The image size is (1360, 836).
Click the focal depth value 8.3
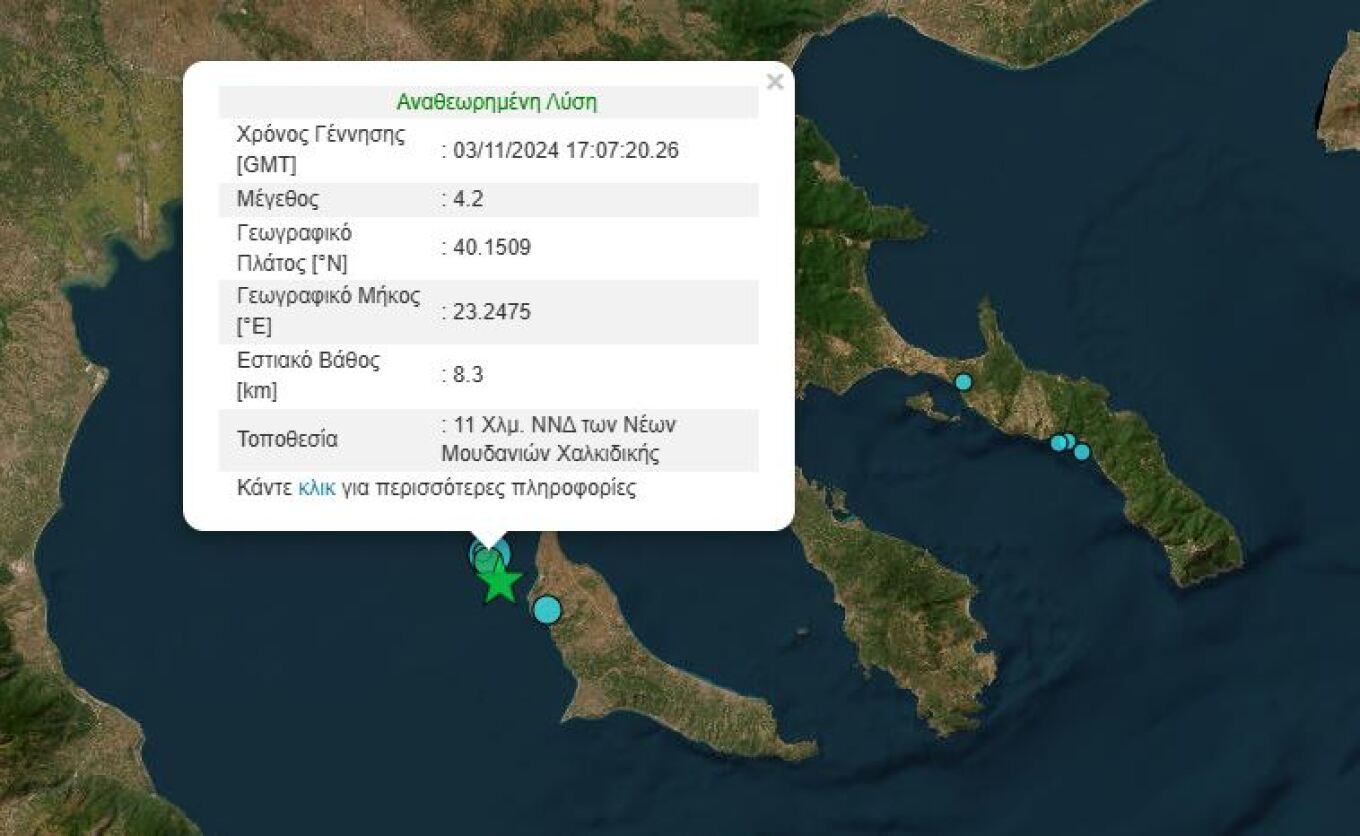(462, 375)
